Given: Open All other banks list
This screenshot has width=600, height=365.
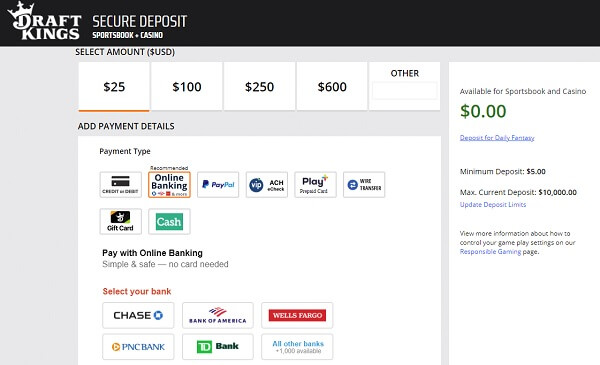Looking at the screenshot, I should (x=297, y=347).
